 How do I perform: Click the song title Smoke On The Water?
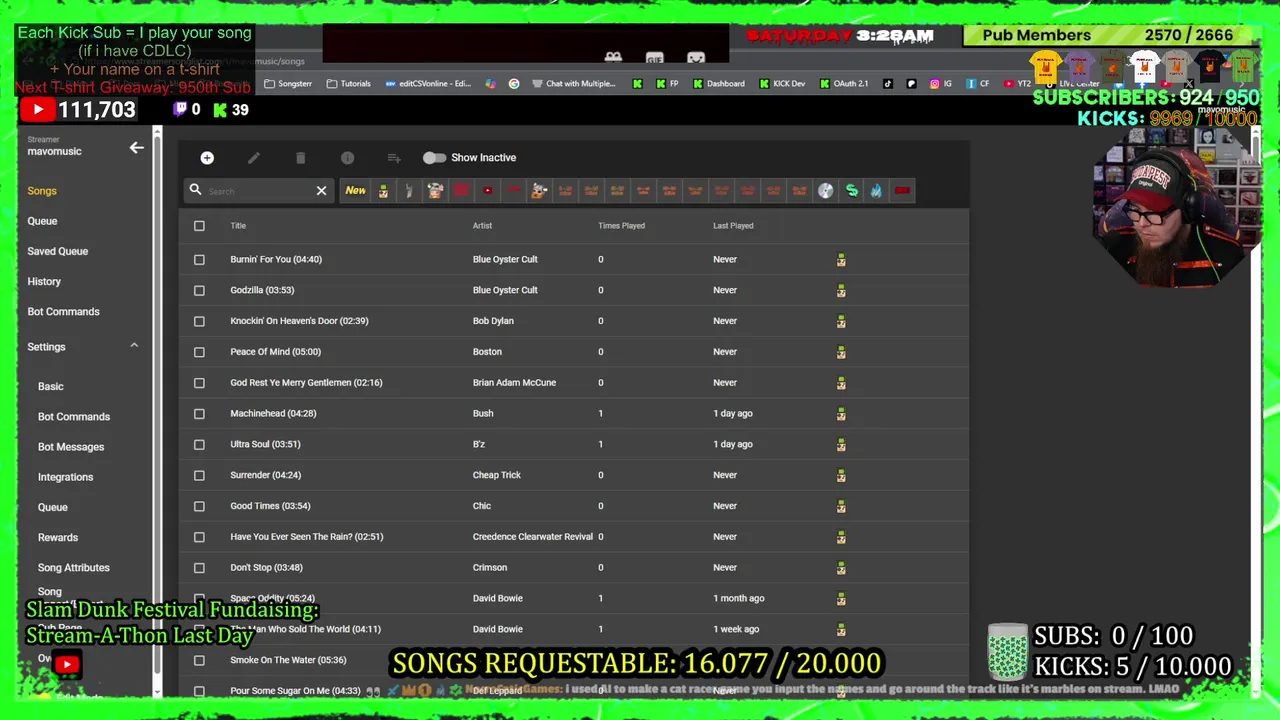(x=288, y=660)
